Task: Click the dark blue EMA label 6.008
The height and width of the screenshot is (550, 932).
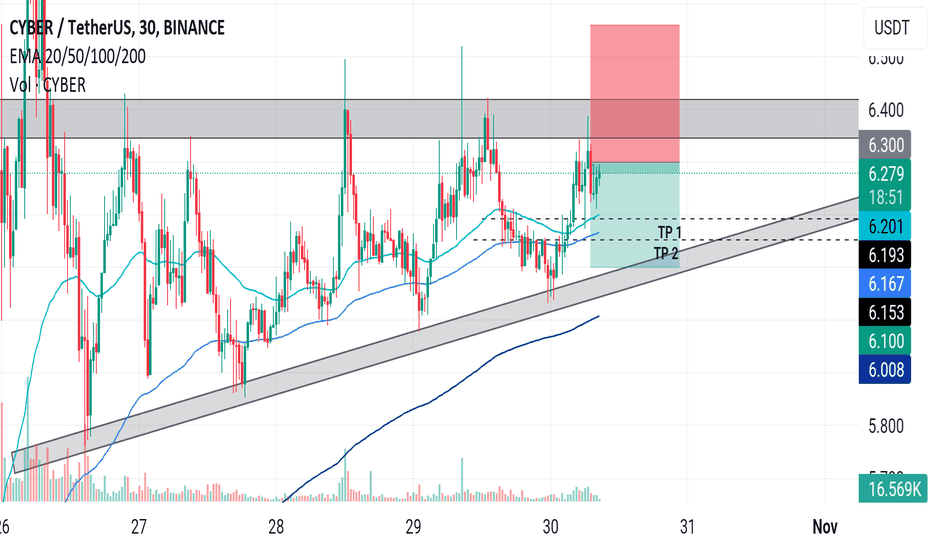Action: click(884, 369)
